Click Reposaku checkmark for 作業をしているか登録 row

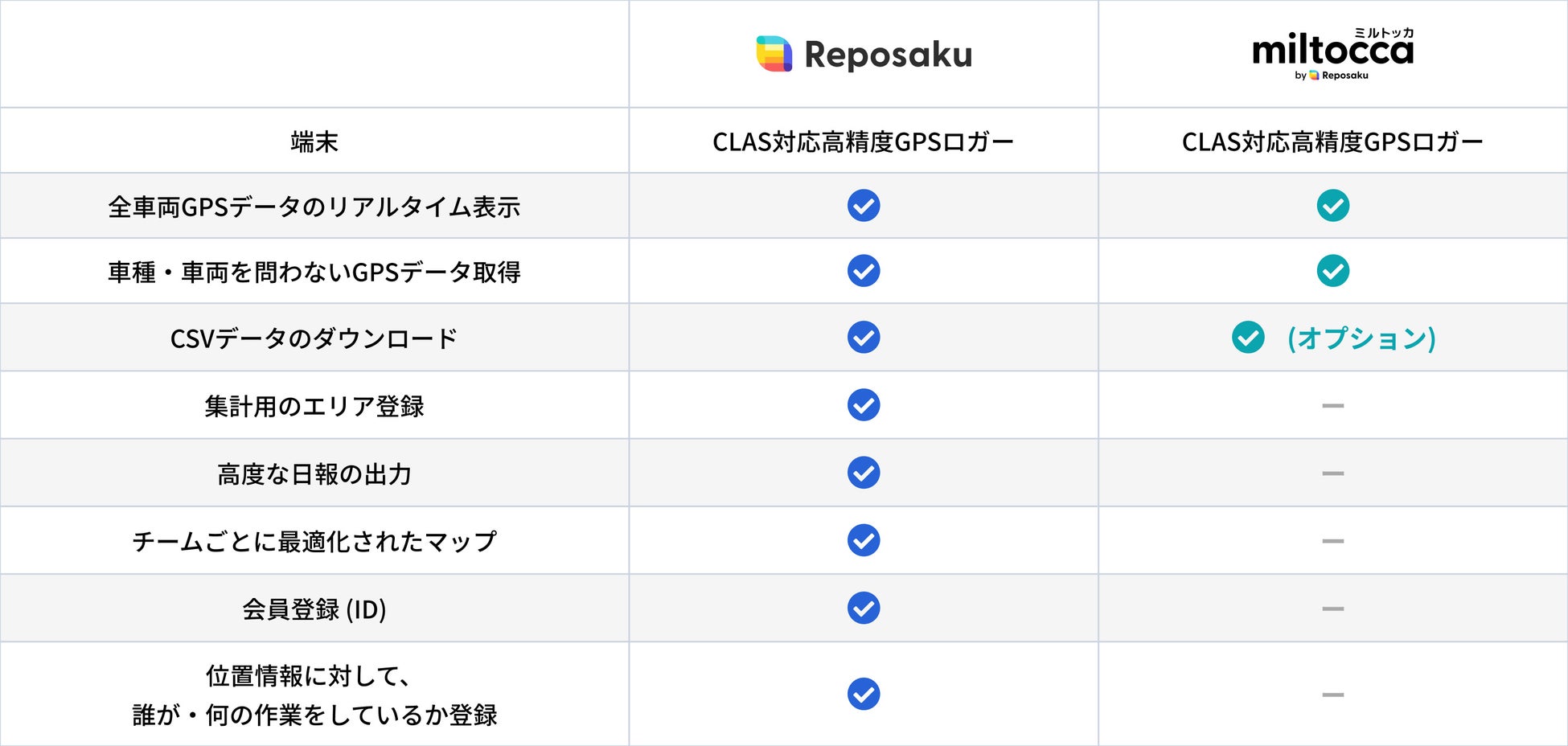coord(864,694)
